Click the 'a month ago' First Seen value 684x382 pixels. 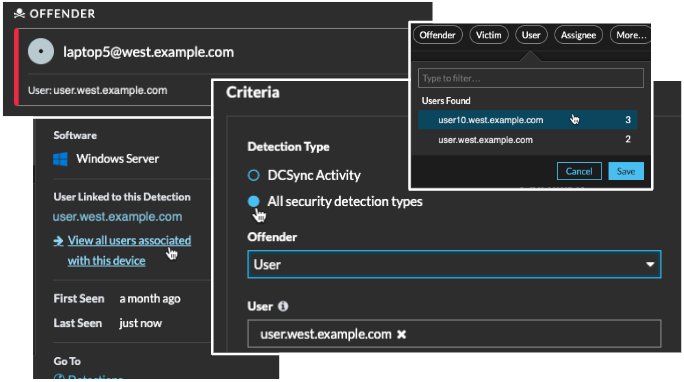coord(150,299)
